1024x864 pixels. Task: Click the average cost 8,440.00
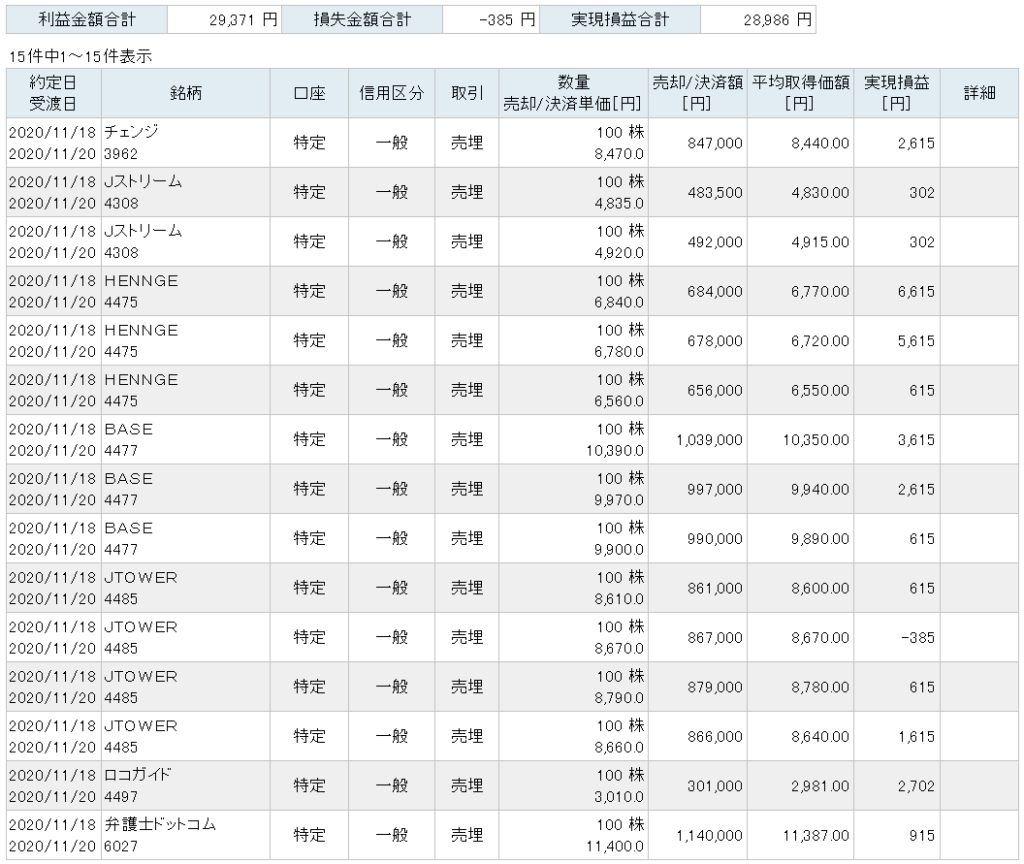coord(820,144)
